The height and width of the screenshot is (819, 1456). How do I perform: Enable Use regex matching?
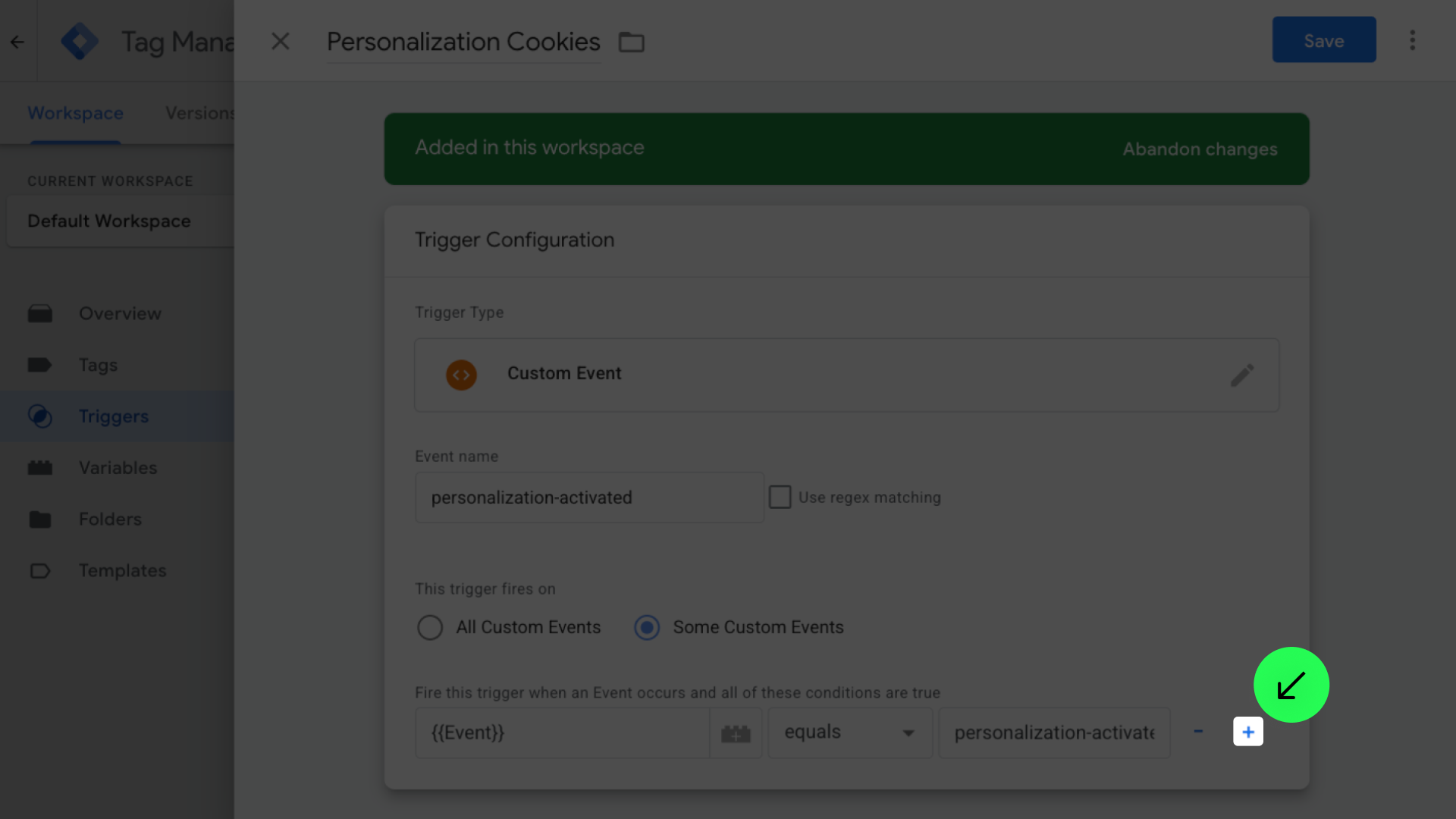point(780,497)
